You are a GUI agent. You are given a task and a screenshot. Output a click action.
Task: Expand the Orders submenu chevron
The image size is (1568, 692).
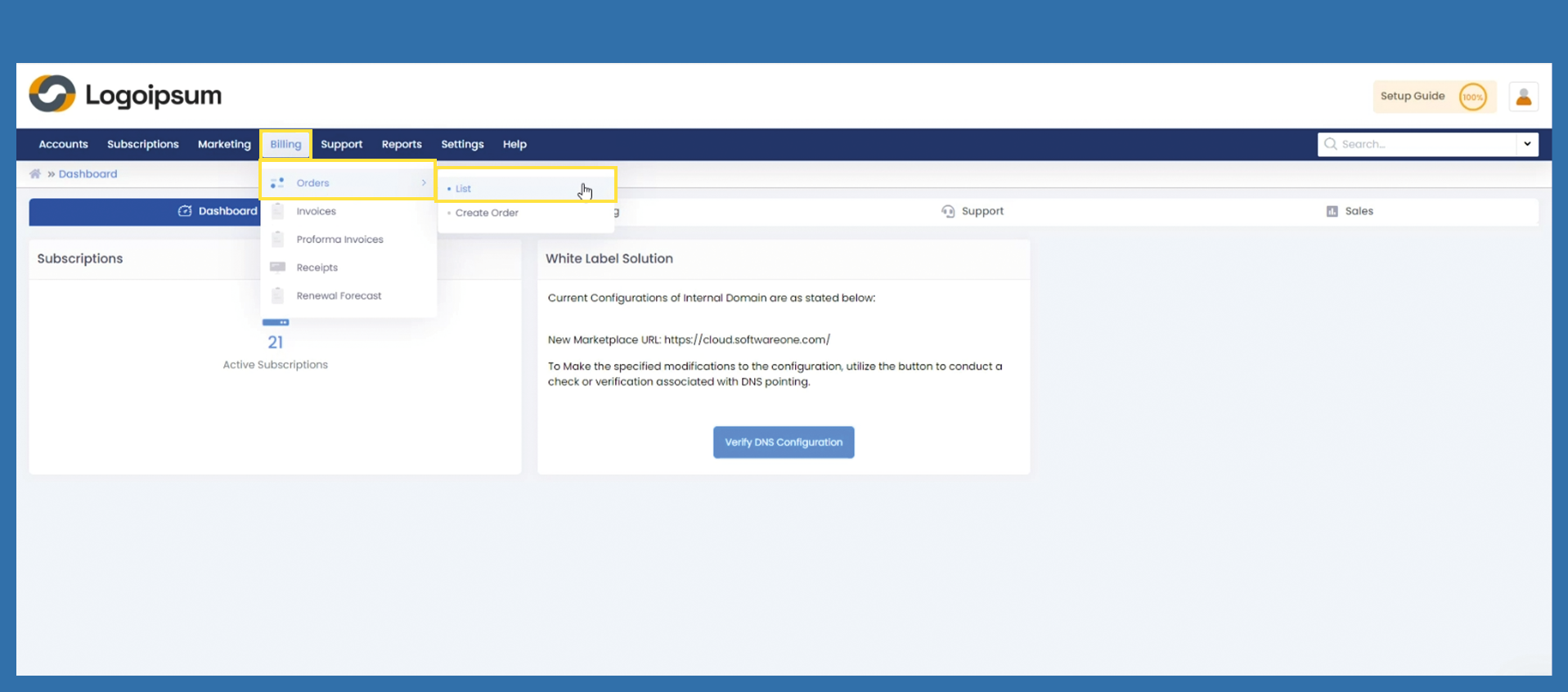point(424,183)
